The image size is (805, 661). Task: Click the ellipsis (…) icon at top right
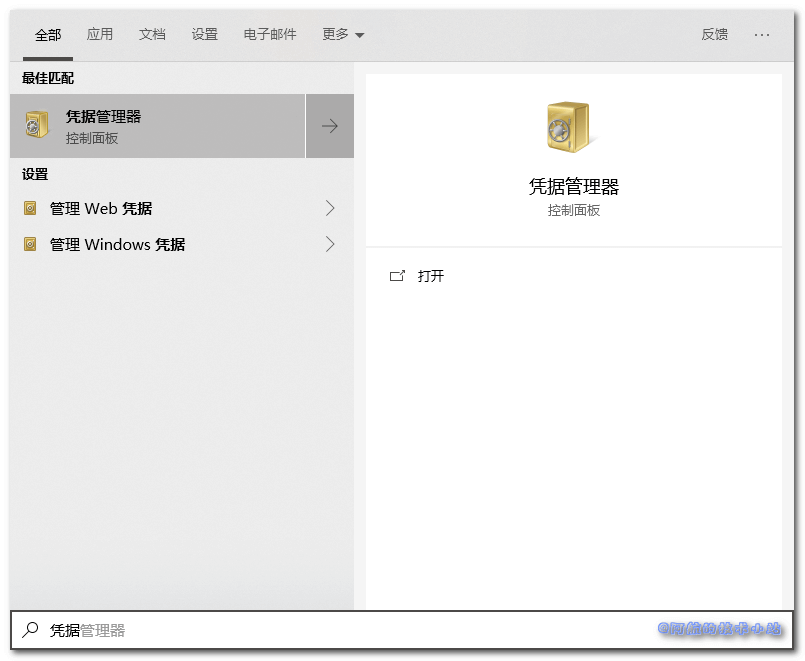[x=763, y=34]
